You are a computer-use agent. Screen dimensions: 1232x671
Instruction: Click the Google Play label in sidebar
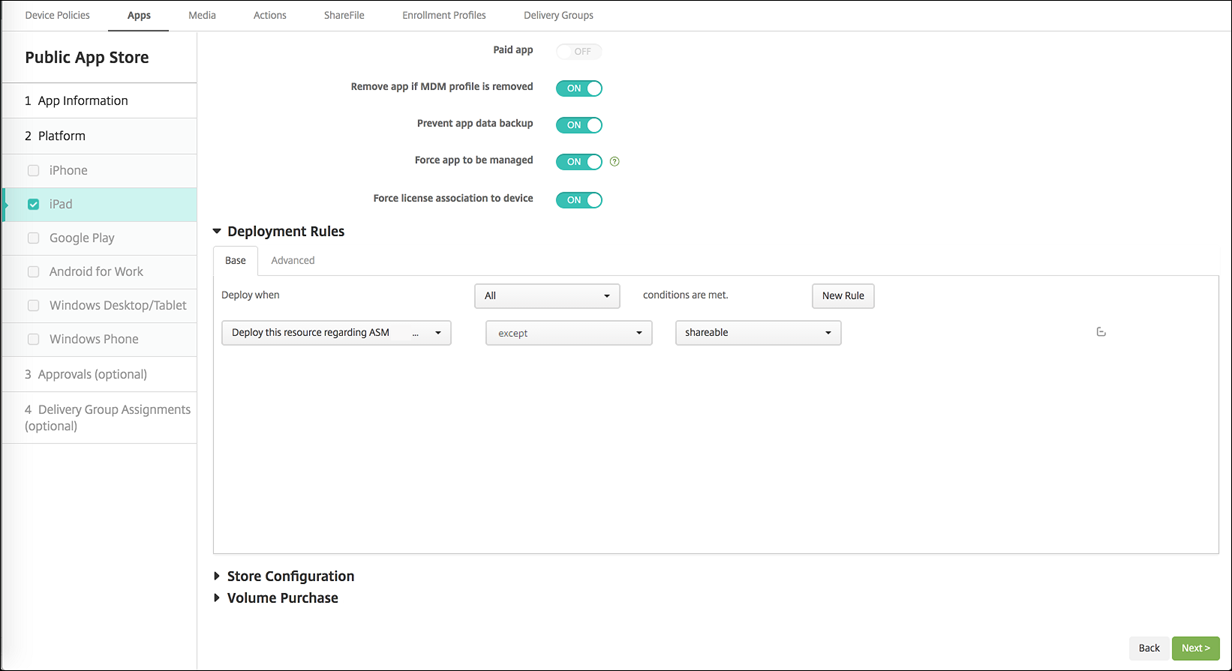tap(82, 238)
